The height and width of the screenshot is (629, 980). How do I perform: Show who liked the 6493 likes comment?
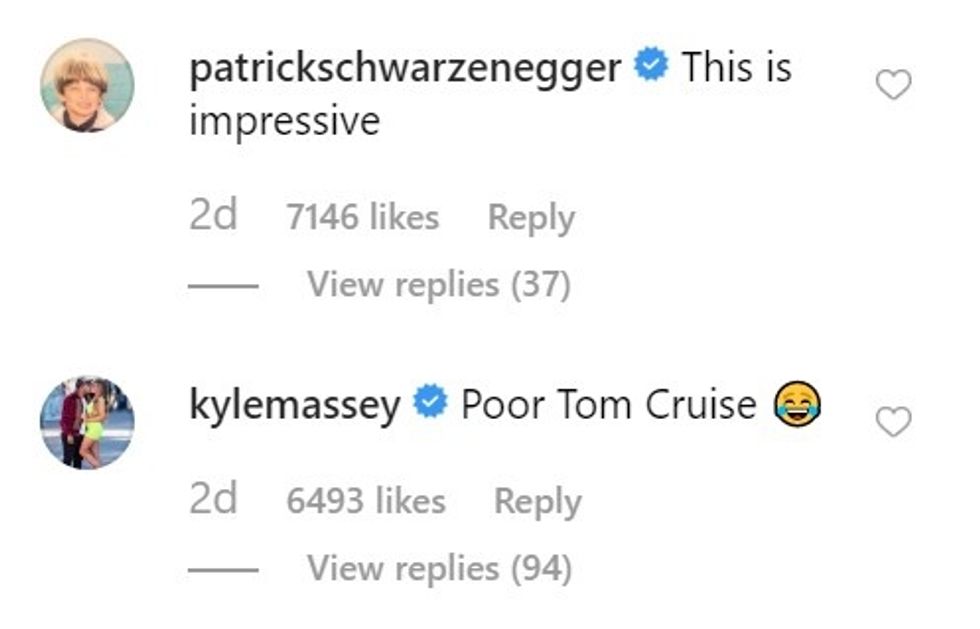point(366,501)
